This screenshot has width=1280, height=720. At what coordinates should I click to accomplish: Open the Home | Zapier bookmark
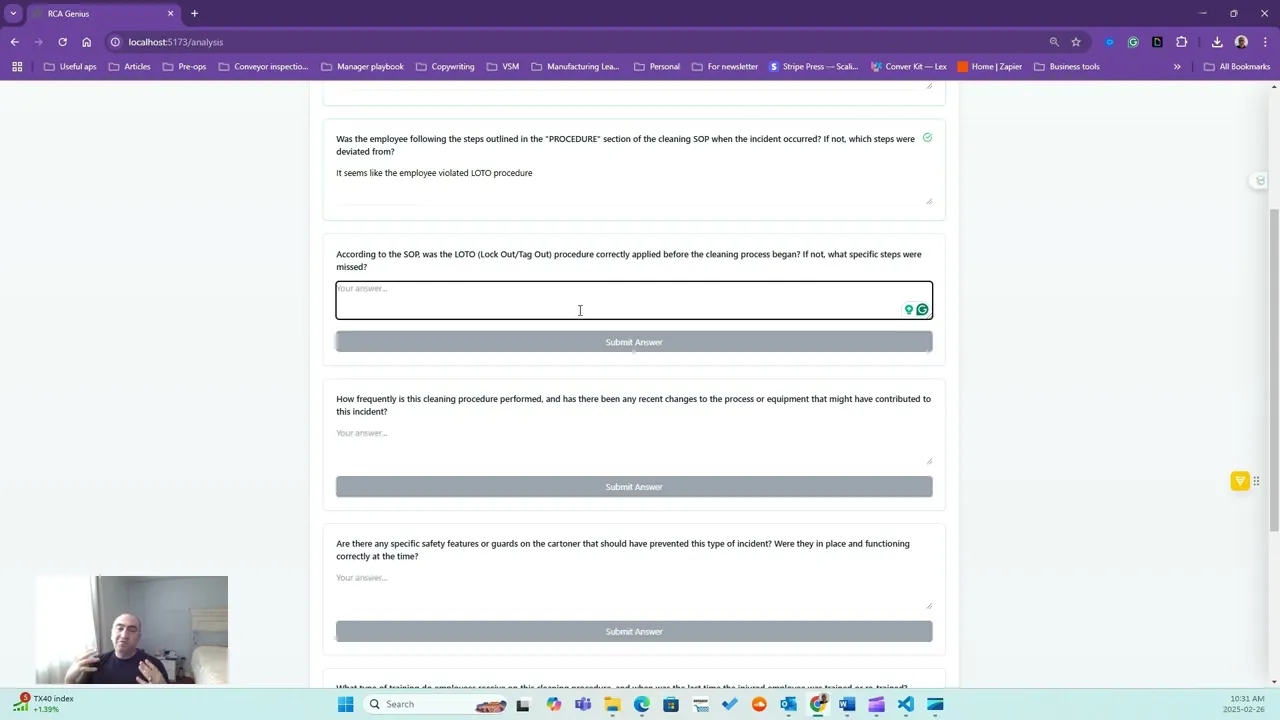(990, 67)
